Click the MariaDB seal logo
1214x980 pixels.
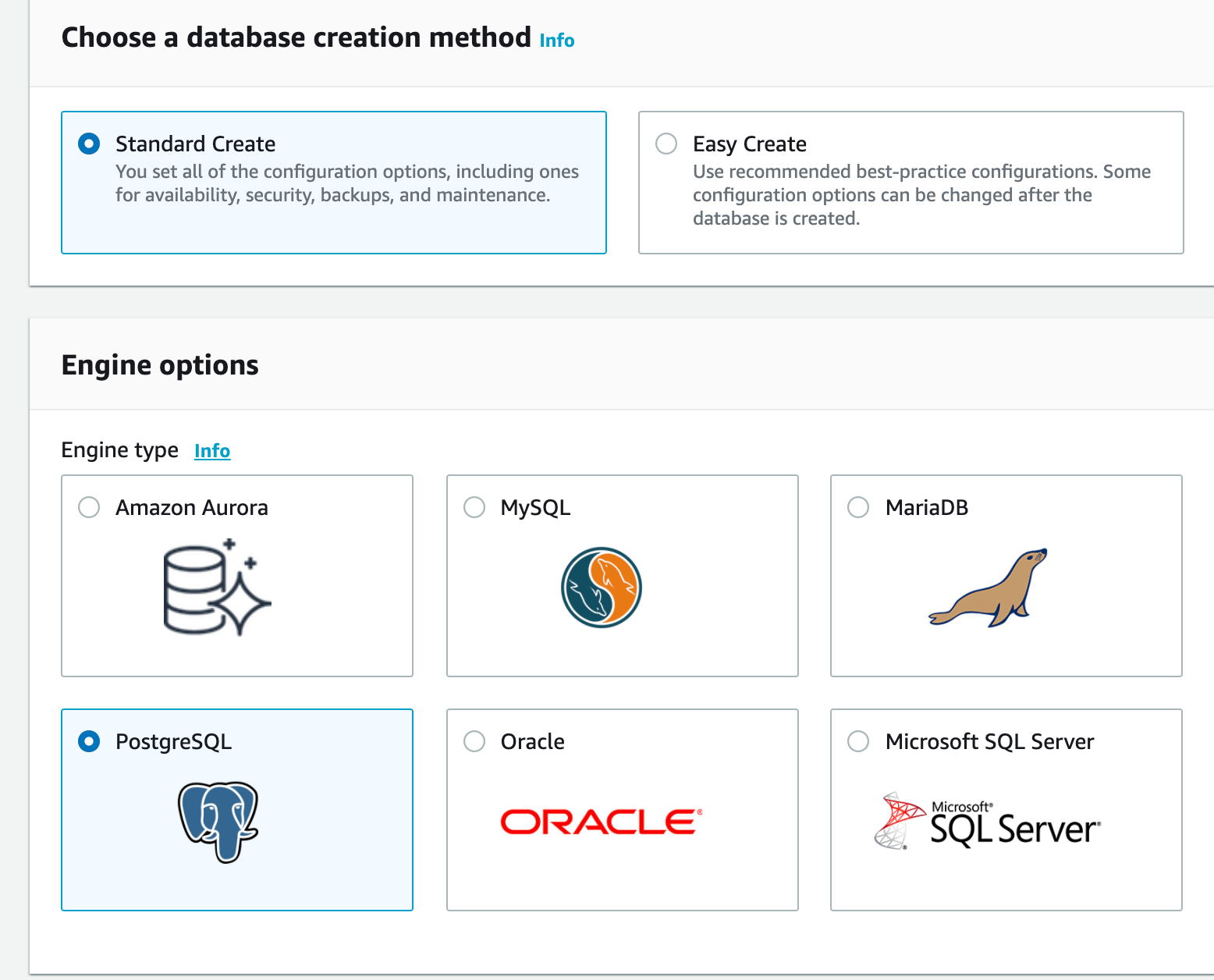pos(989,588)
